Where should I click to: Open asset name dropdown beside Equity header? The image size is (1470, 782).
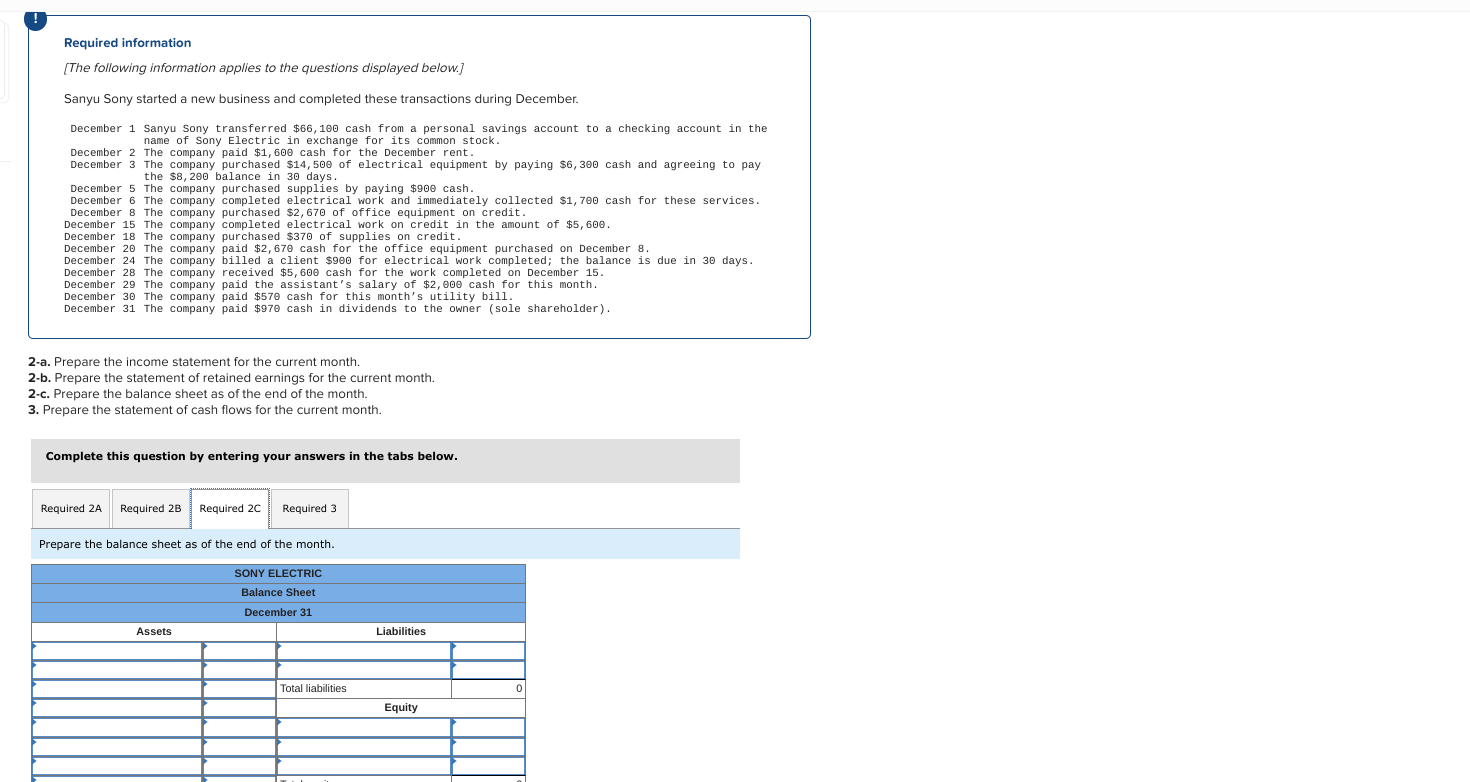click(x=117, y=708)
